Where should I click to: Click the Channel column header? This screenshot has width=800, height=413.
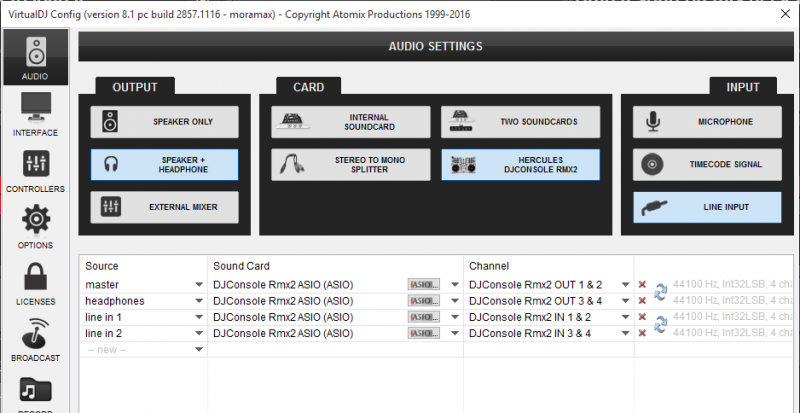[489, 266]
